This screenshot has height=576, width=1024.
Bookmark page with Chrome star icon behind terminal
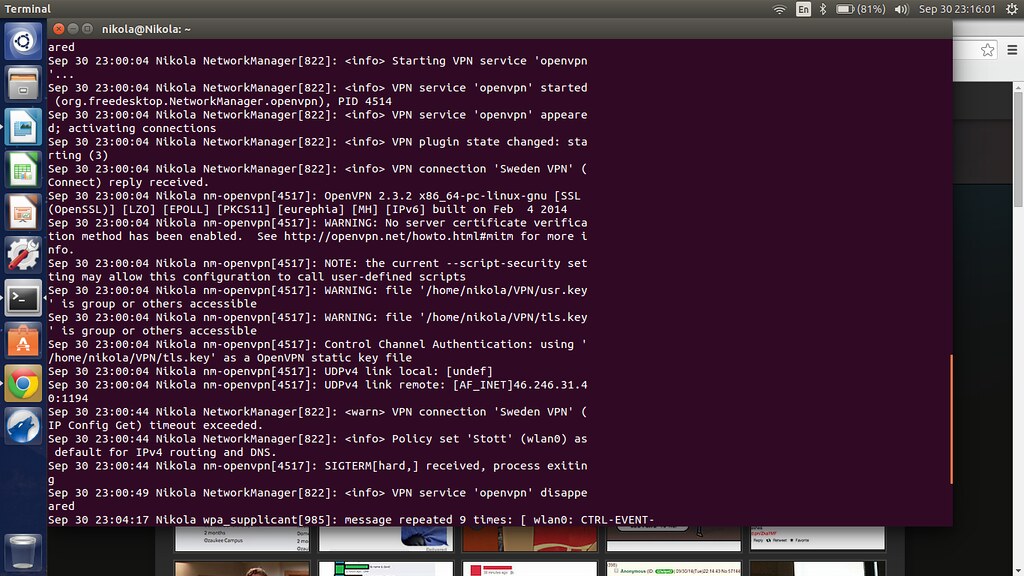click(987, 50)
